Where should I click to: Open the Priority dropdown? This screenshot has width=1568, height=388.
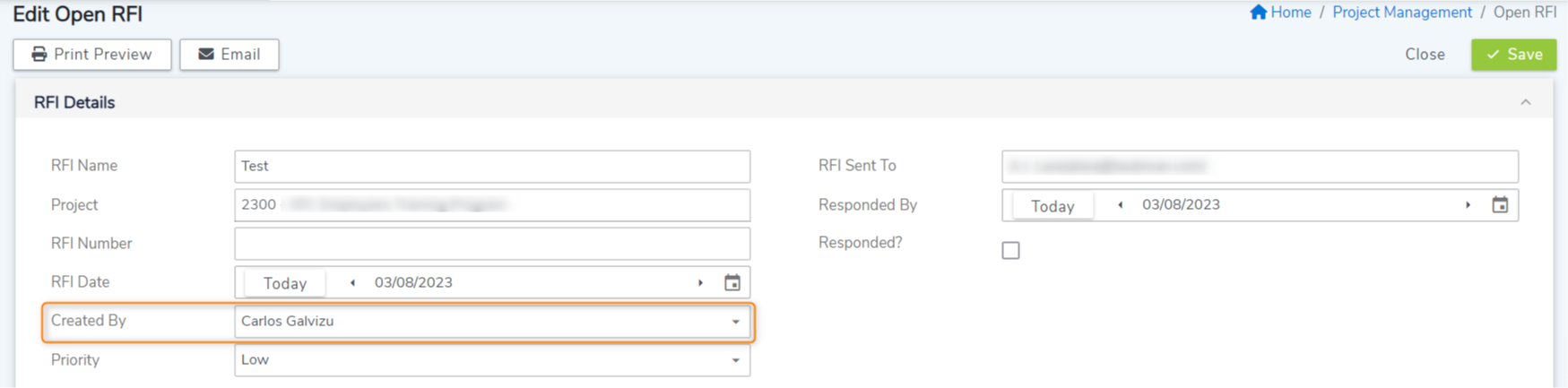click(735, 360)
